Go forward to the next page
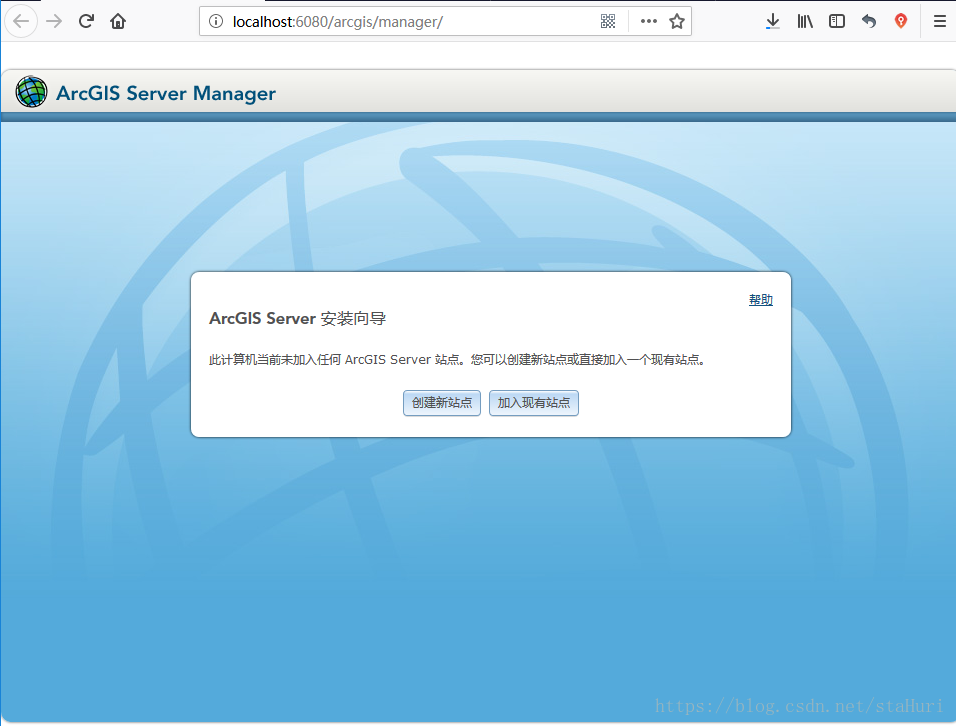 click(x=54, y=21)
